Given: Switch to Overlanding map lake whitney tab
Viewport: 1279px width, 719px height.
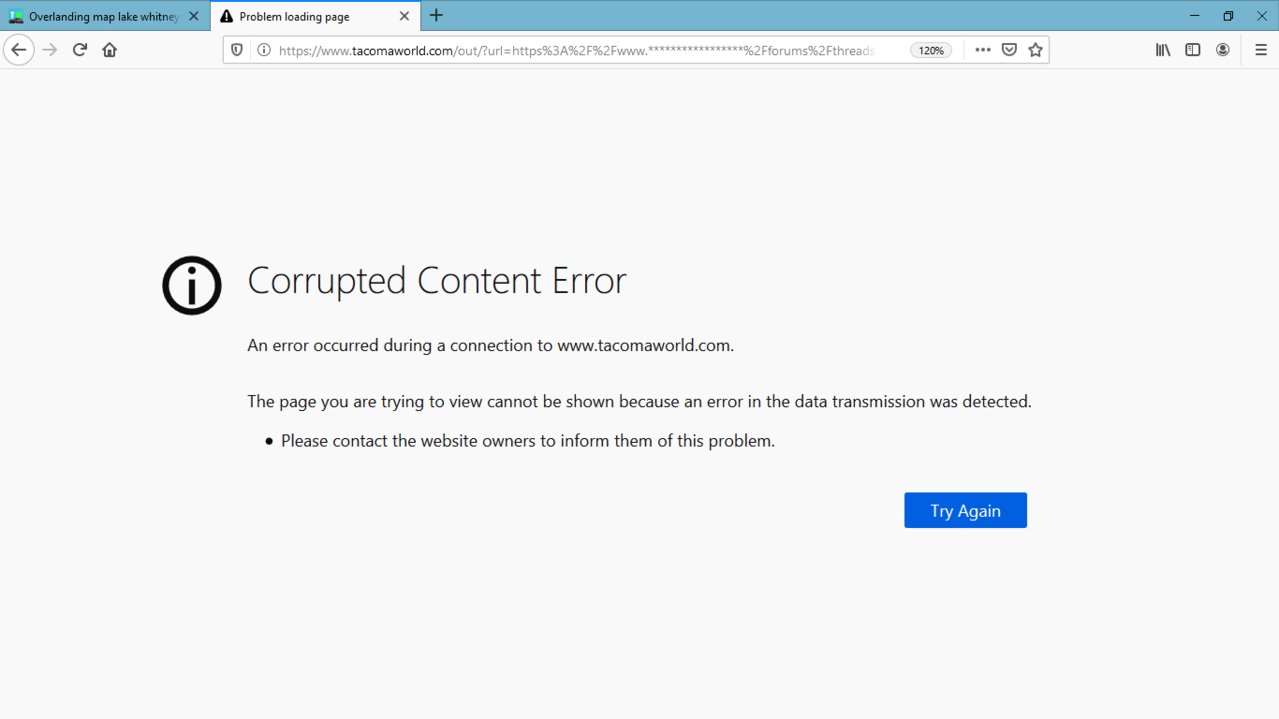Looking at the screenshot, I should point(105,17).
